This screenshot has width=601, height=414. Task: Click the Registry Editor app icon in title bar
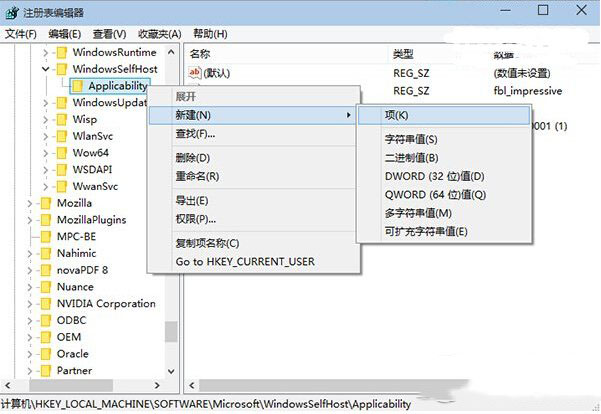pyautogui.click(x=12, y=12)
